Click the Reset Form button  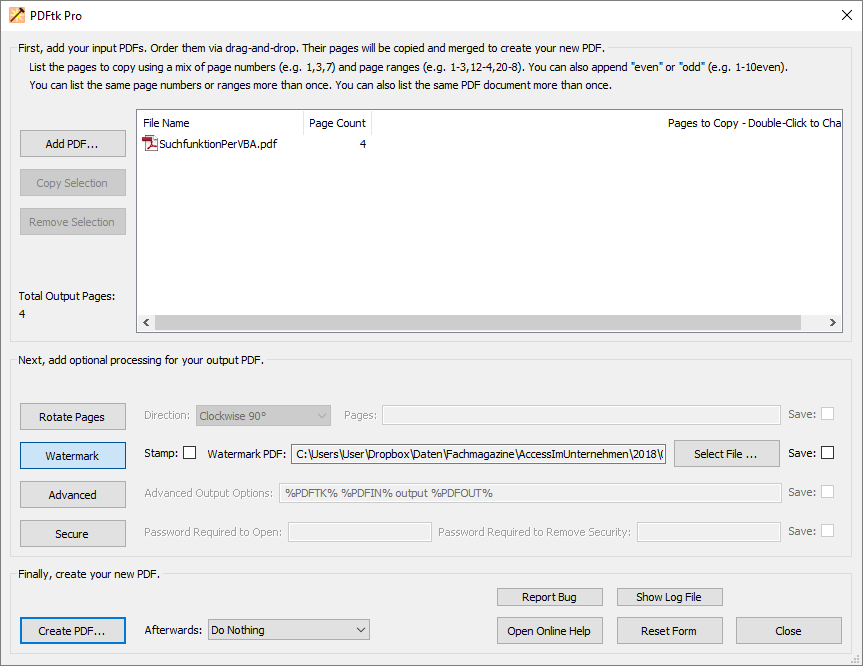669,631
